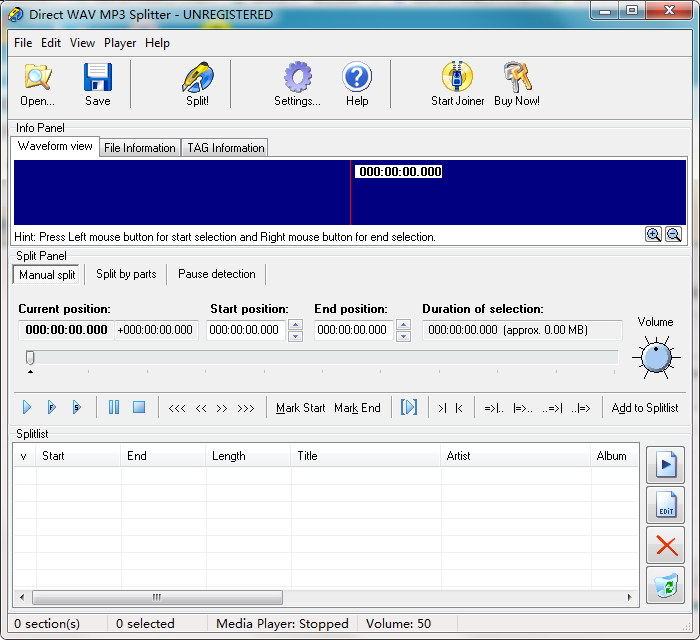Open the Edit menu
The image size is (700, 640).
click(51, 43)
